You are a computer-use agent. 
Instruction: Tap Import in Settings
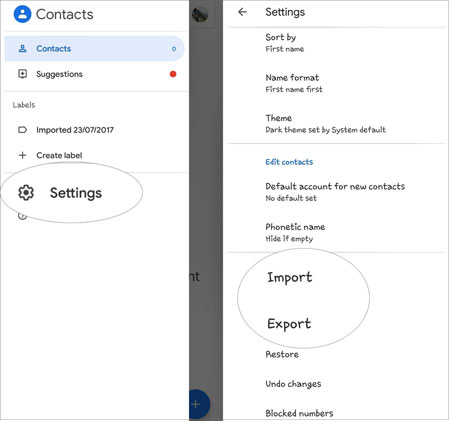point(290,277)
